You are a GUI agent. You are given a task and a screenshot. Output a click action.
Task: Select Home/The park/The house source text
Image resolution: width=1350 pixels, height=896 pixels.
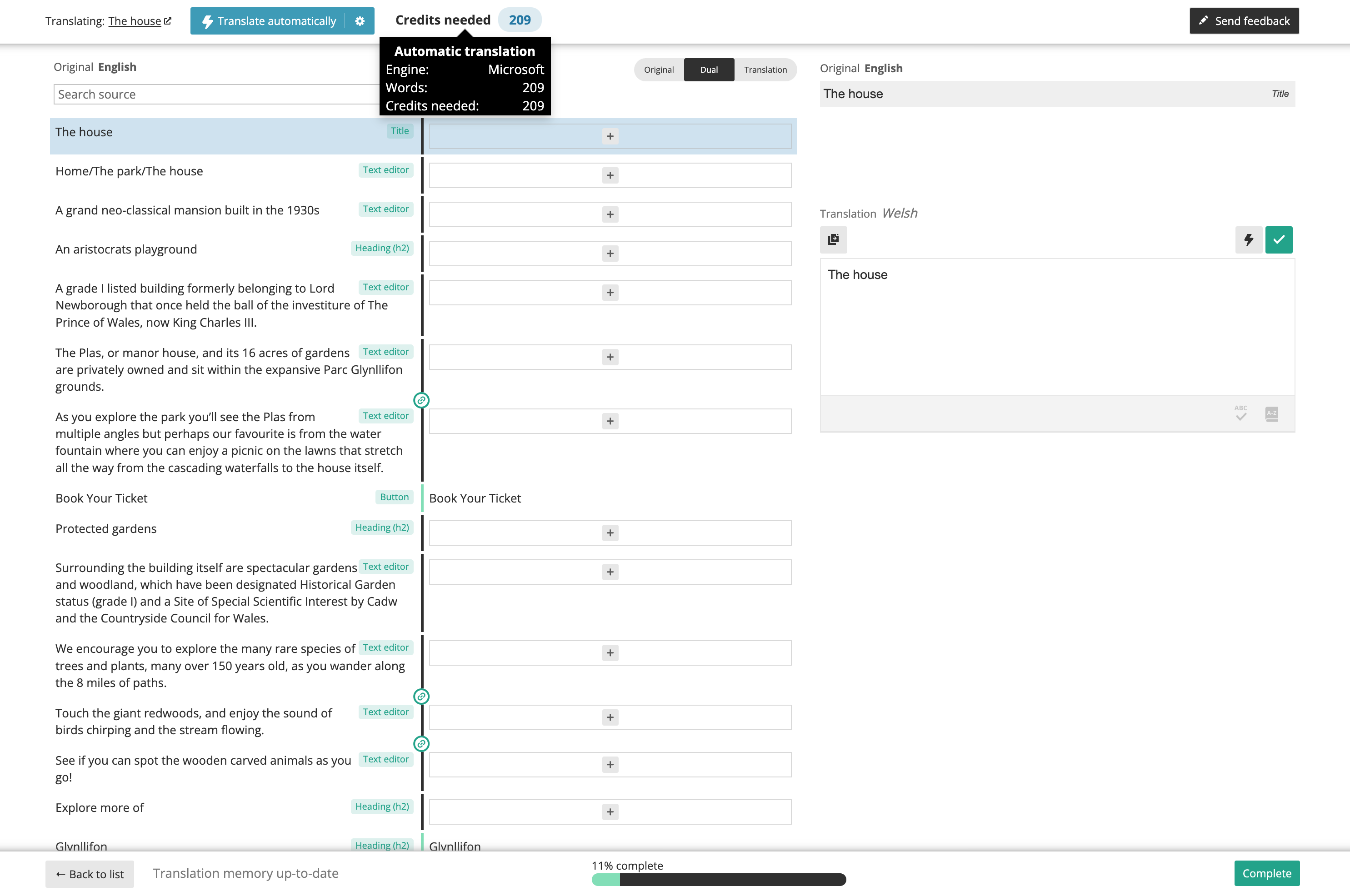[129, 171]
